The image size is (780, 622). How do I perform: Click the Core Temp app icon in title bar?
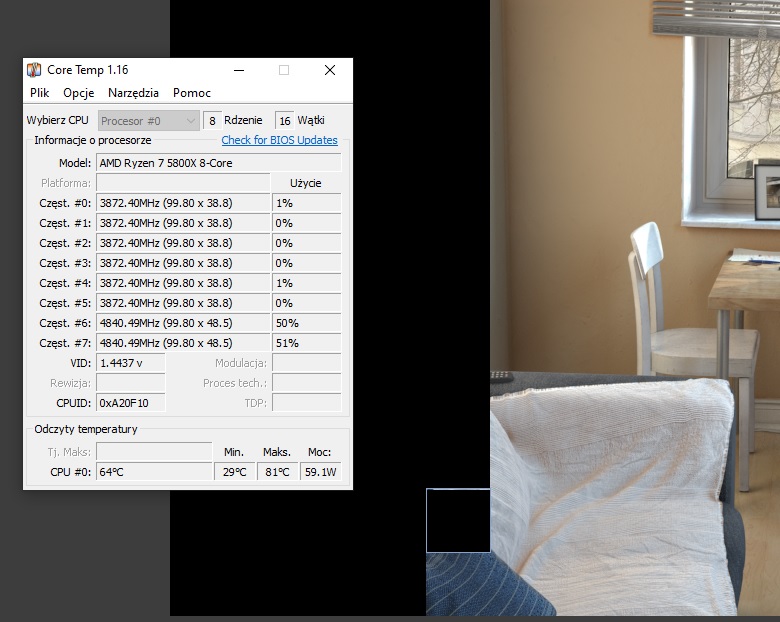tap(34, 70)
